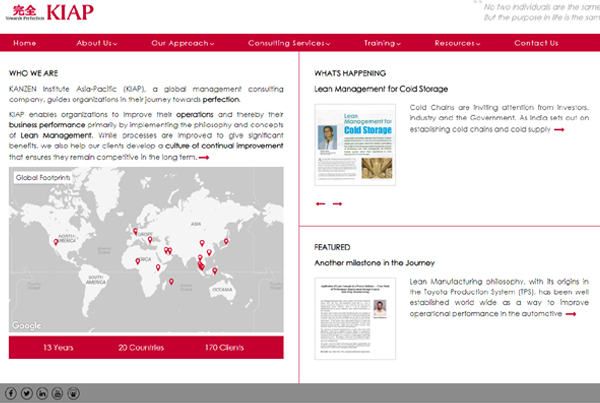
Task: Open the Facebook social icon in footer
Action: tap(11, 393)
